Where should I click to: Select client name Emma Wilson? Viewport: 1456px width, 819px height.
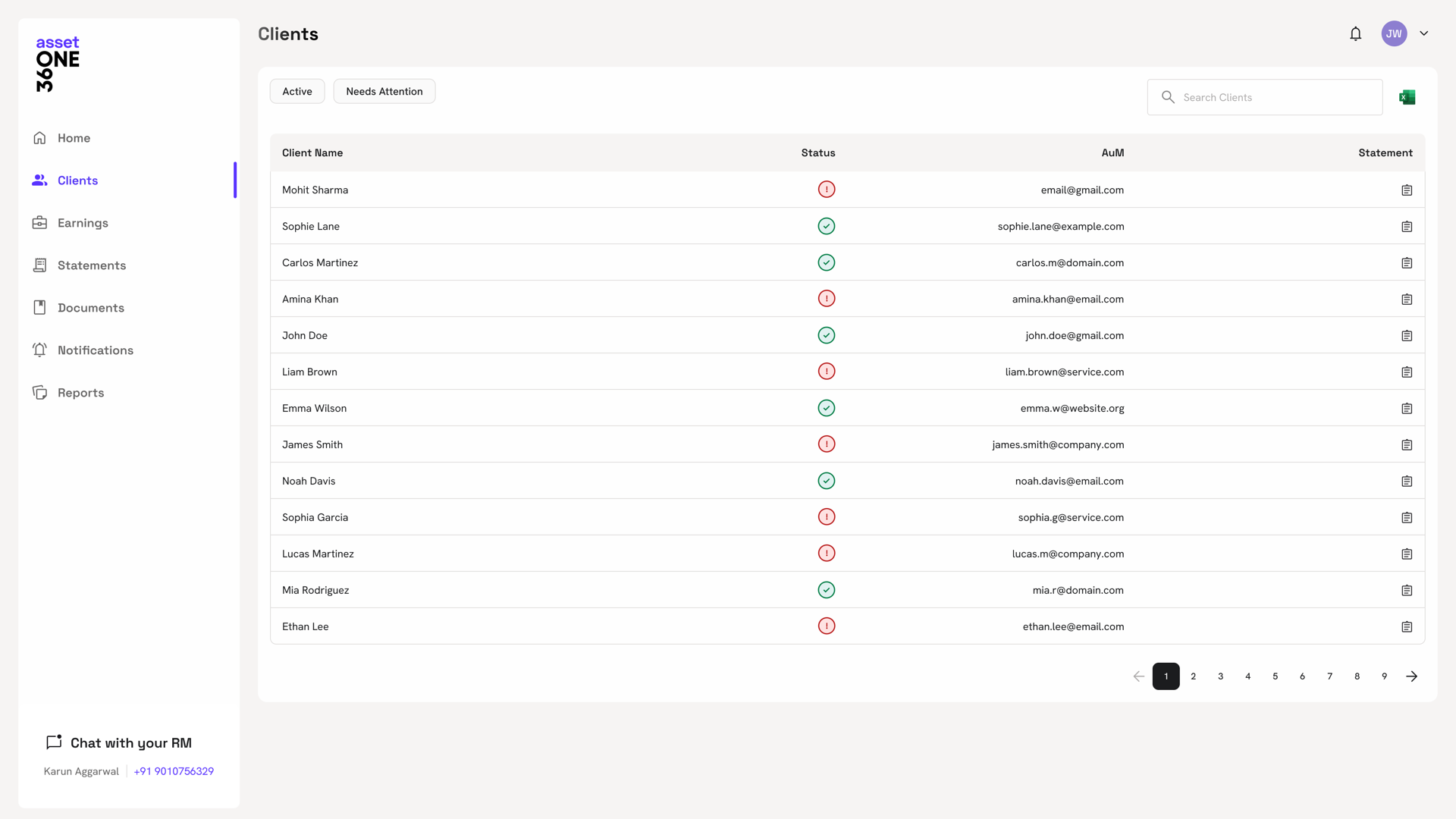pyautogui.click(x=314, y=408)
